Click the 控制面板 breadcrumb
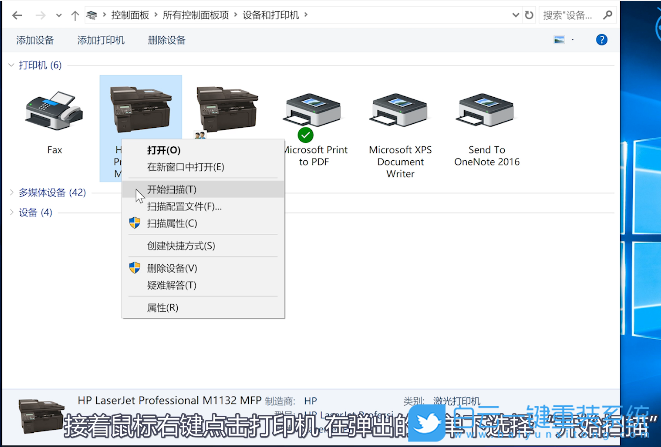Image resolution: width=661 pixels, height=447 pixels. tap(130, 15)
